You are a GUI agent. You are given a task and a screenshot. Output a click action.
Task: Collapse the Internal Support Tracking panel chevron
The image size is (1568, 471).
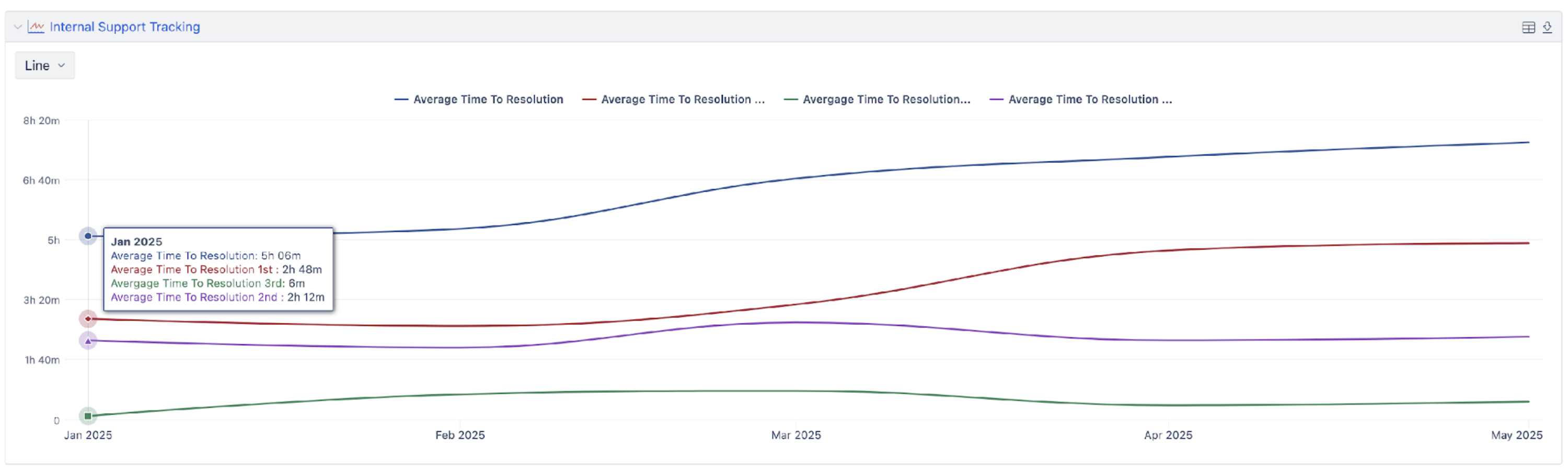coord(18,27)
